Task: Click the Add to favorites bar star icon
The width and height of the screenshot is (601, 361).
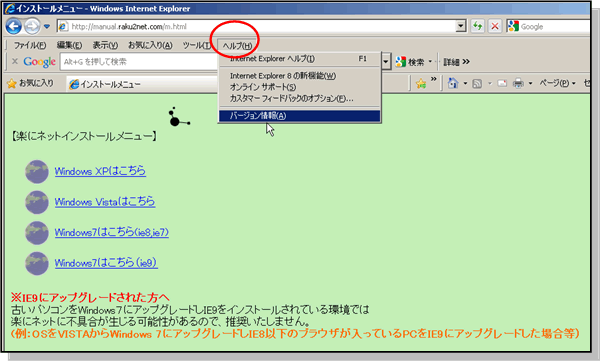Action: pyautogui.click(x=421, y=83)
